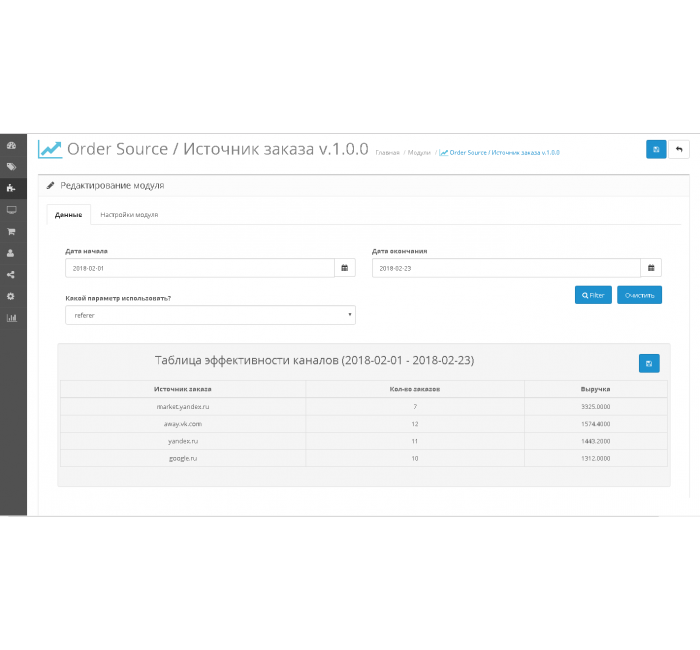Click the Filter button
The image size is (700, 650).
coord(593,295)
